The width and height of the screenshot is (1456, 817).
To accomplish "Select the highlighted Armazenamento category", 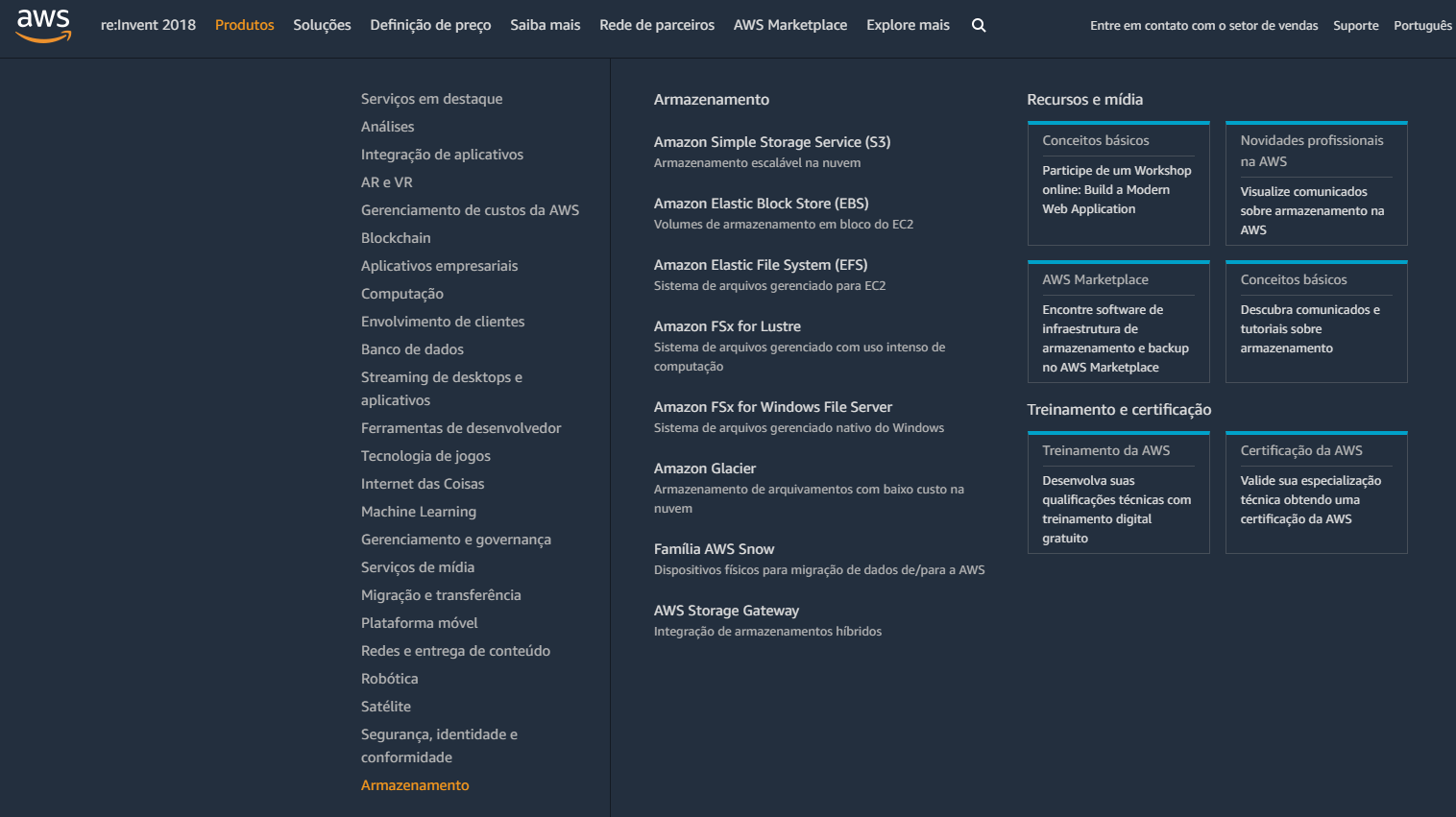I will point(415,785).
